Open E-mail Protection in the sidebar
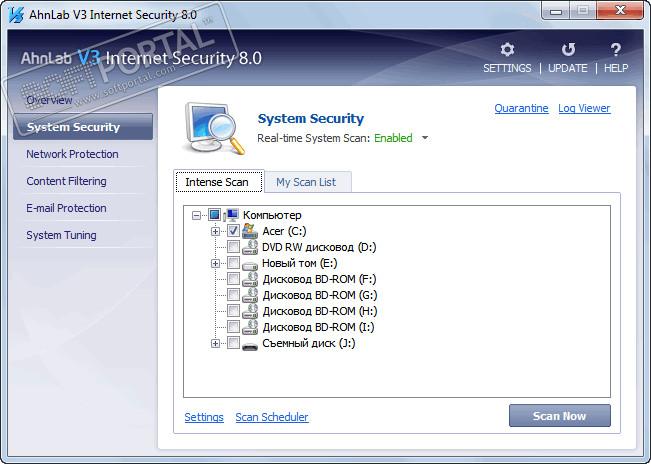651x464 pixels. (x=66, y=208)
